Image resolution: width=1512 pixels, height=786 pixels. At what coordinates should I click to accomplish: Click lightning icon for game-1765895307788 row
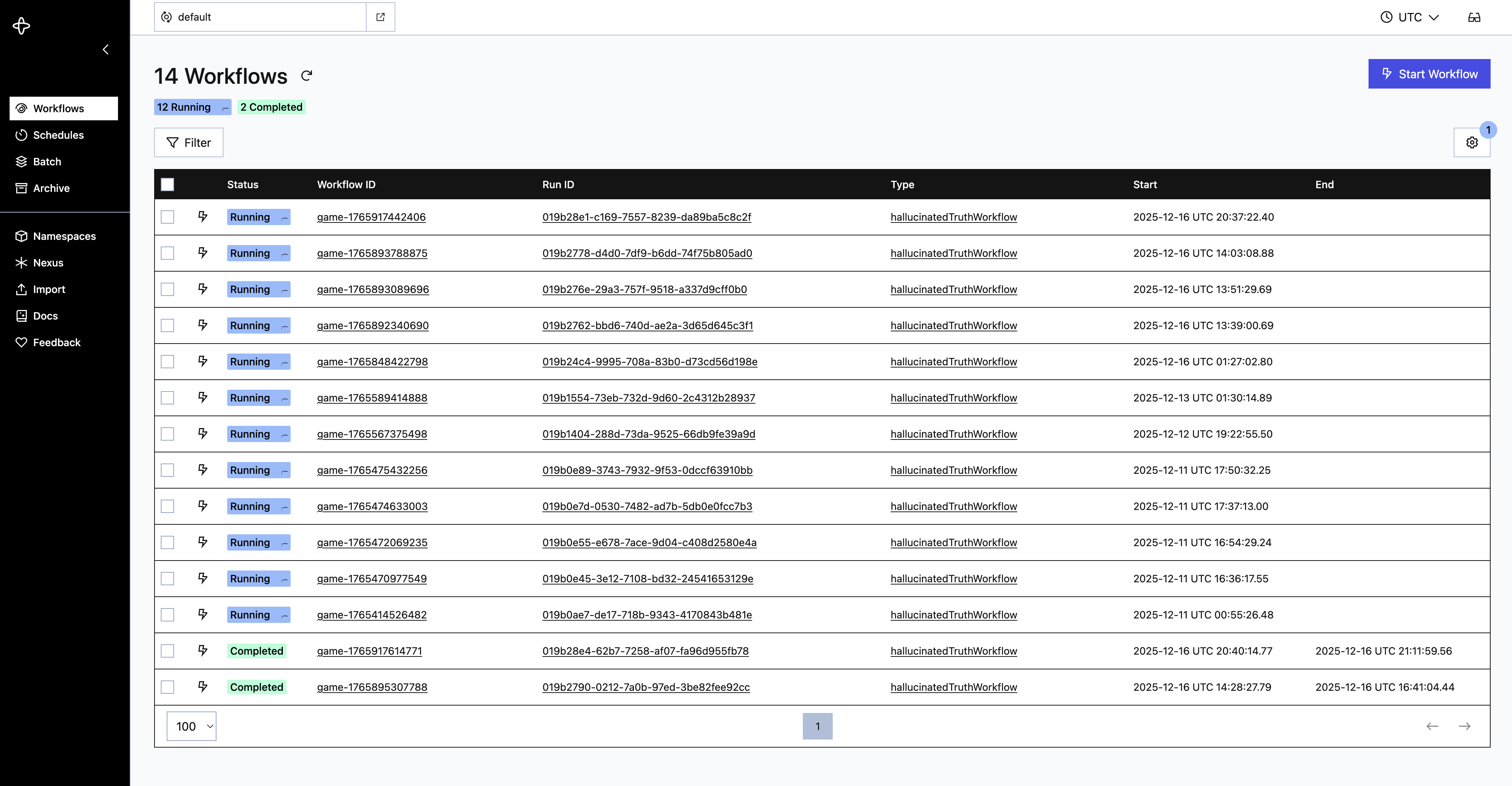pyautogui.click(x=202, y=687)
